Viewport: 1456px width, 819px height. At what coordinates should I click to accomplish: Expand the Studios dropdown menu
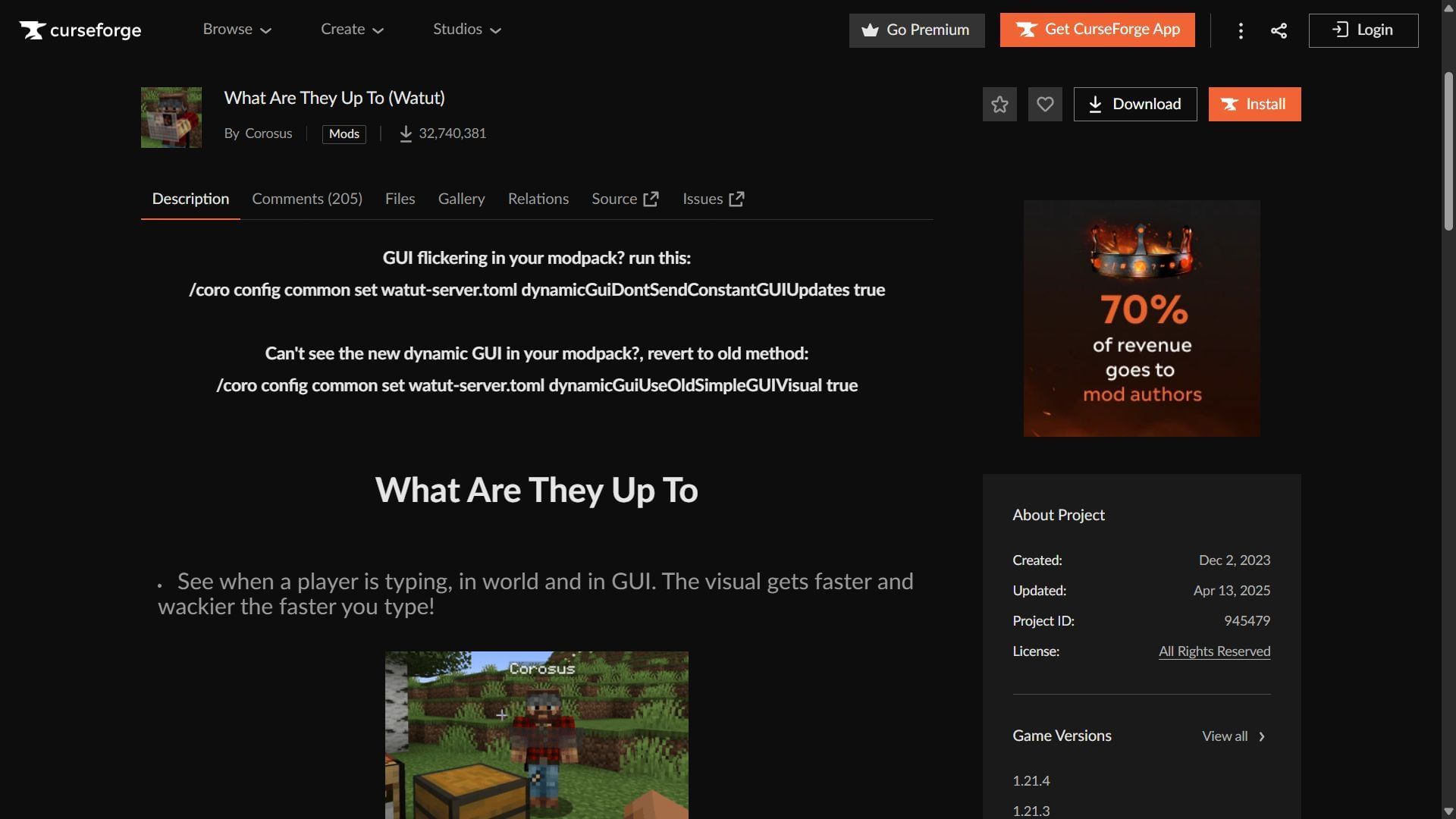coord(467,30)
